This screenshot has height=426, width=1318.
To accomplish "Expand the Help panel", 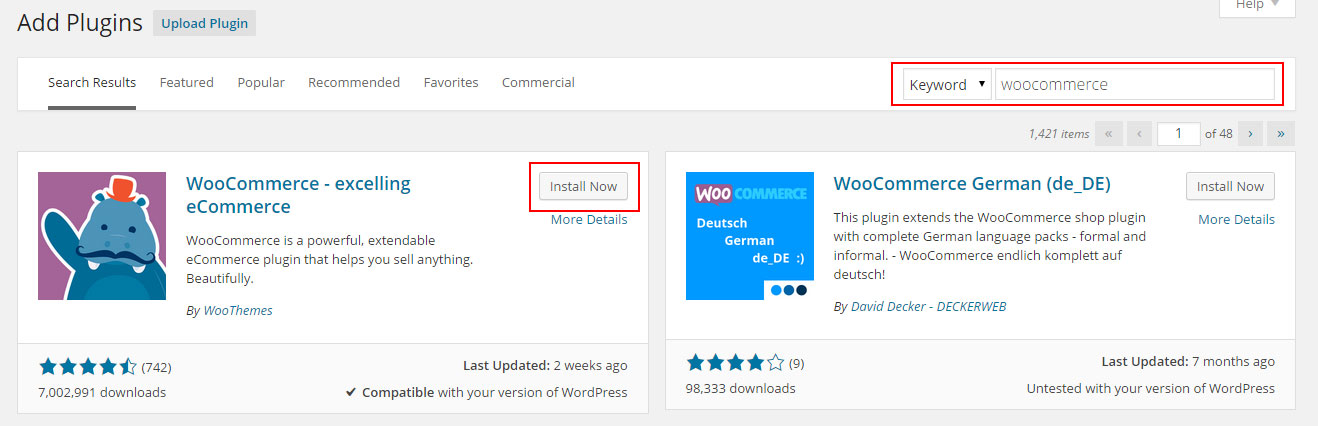I will point(1257,5).
